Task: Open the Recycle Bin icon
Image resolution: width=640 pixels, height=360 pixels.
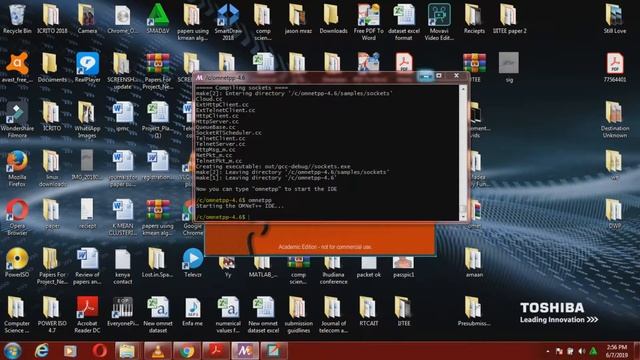Action: click(x=17, y=19)
